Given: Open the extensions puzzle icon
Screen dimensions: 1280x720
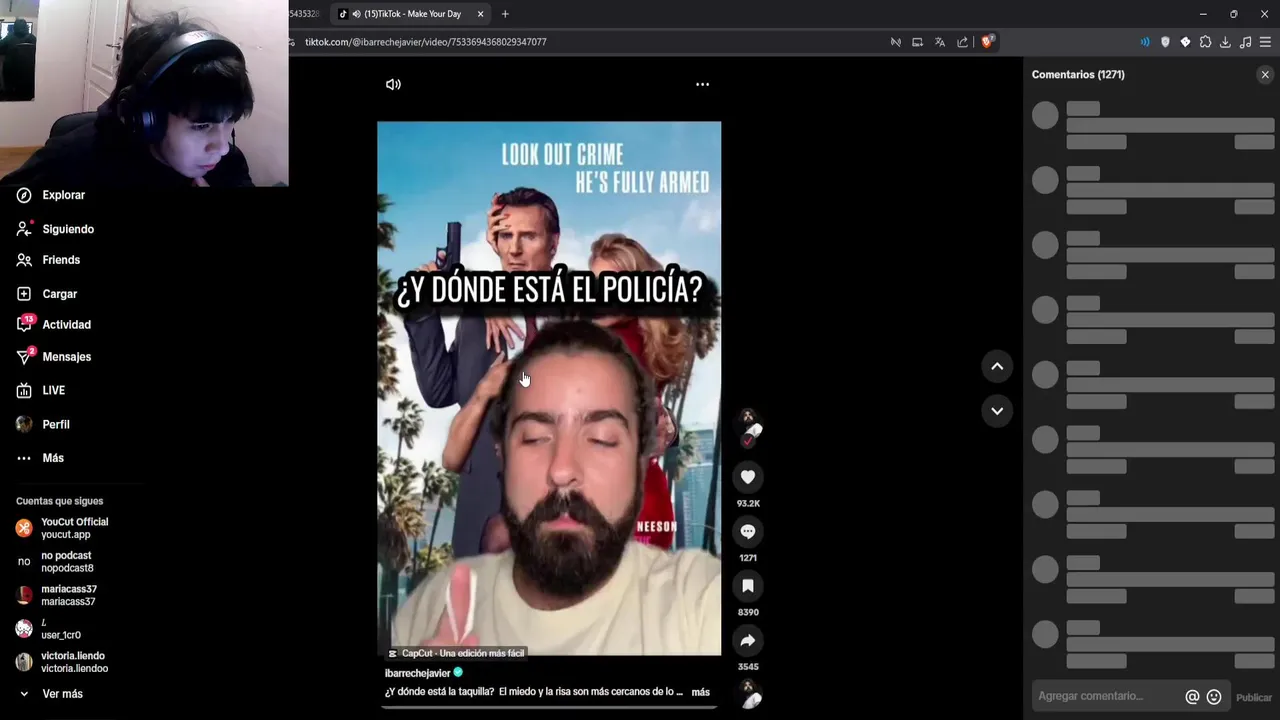Looking at the screenshot, I should tap(1205, 42).
